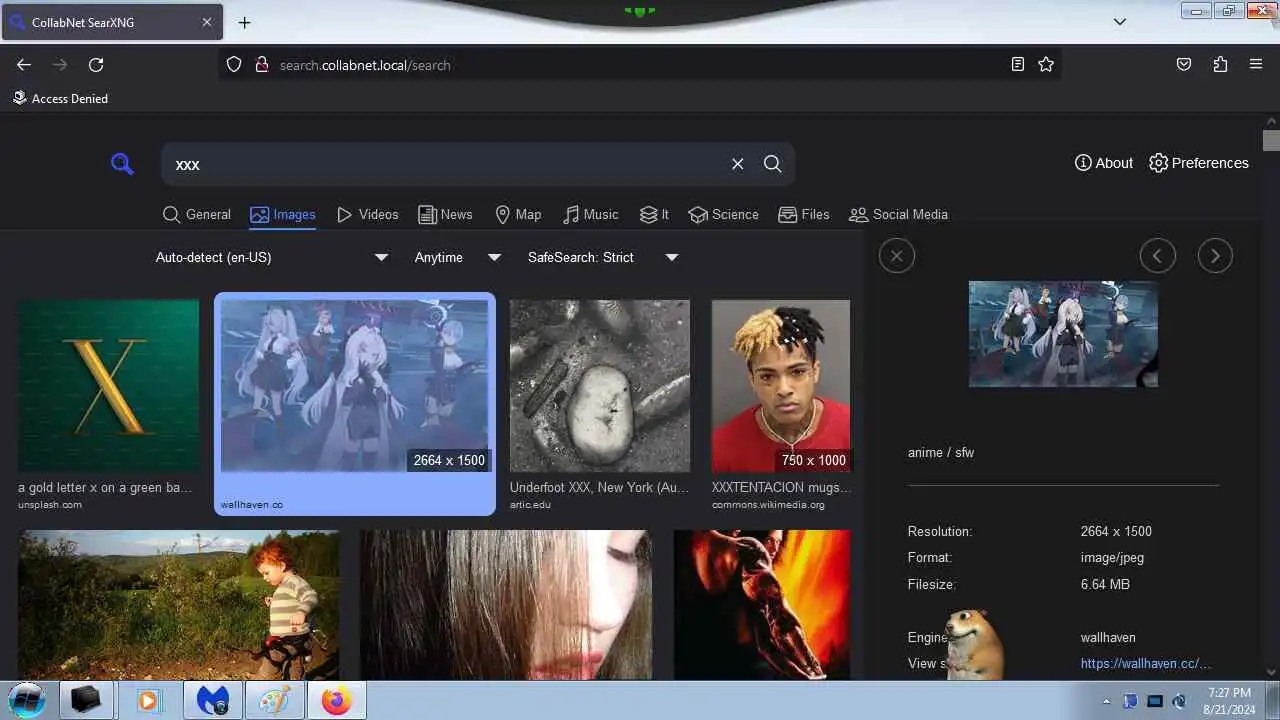Open the child in meadow thumbnail

[178, 605]
